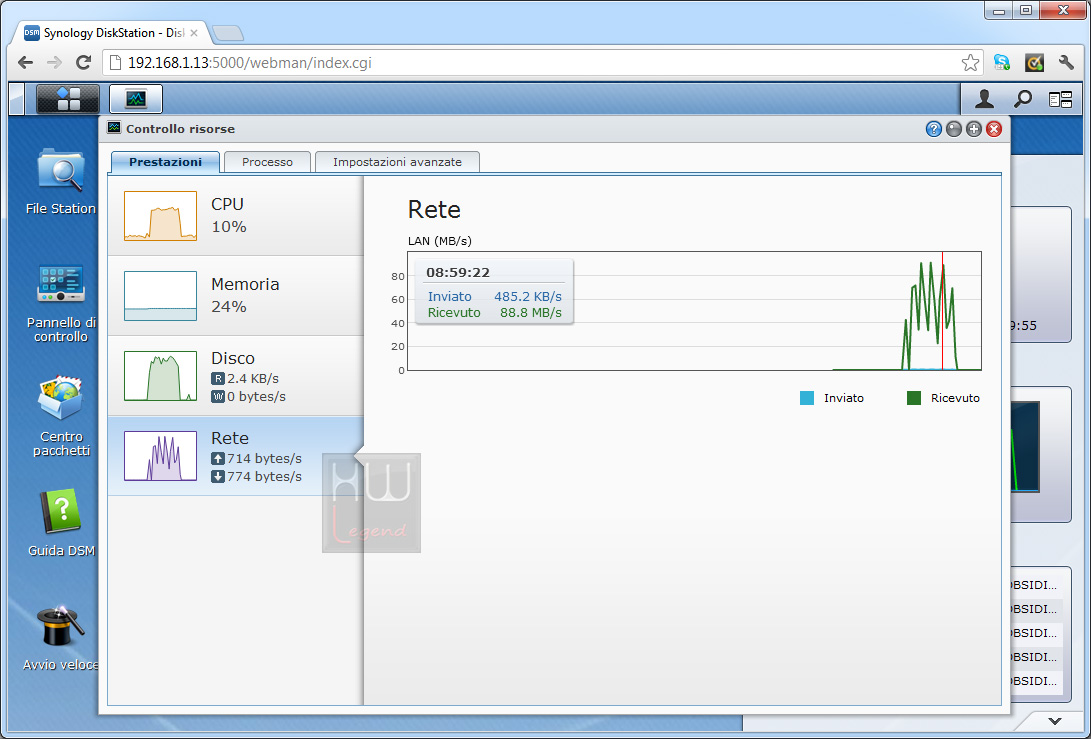The width and height of the screenshot is (1091, 739).
Task: Expand the widget panel bottom chevron
Action: [1055, 721]
